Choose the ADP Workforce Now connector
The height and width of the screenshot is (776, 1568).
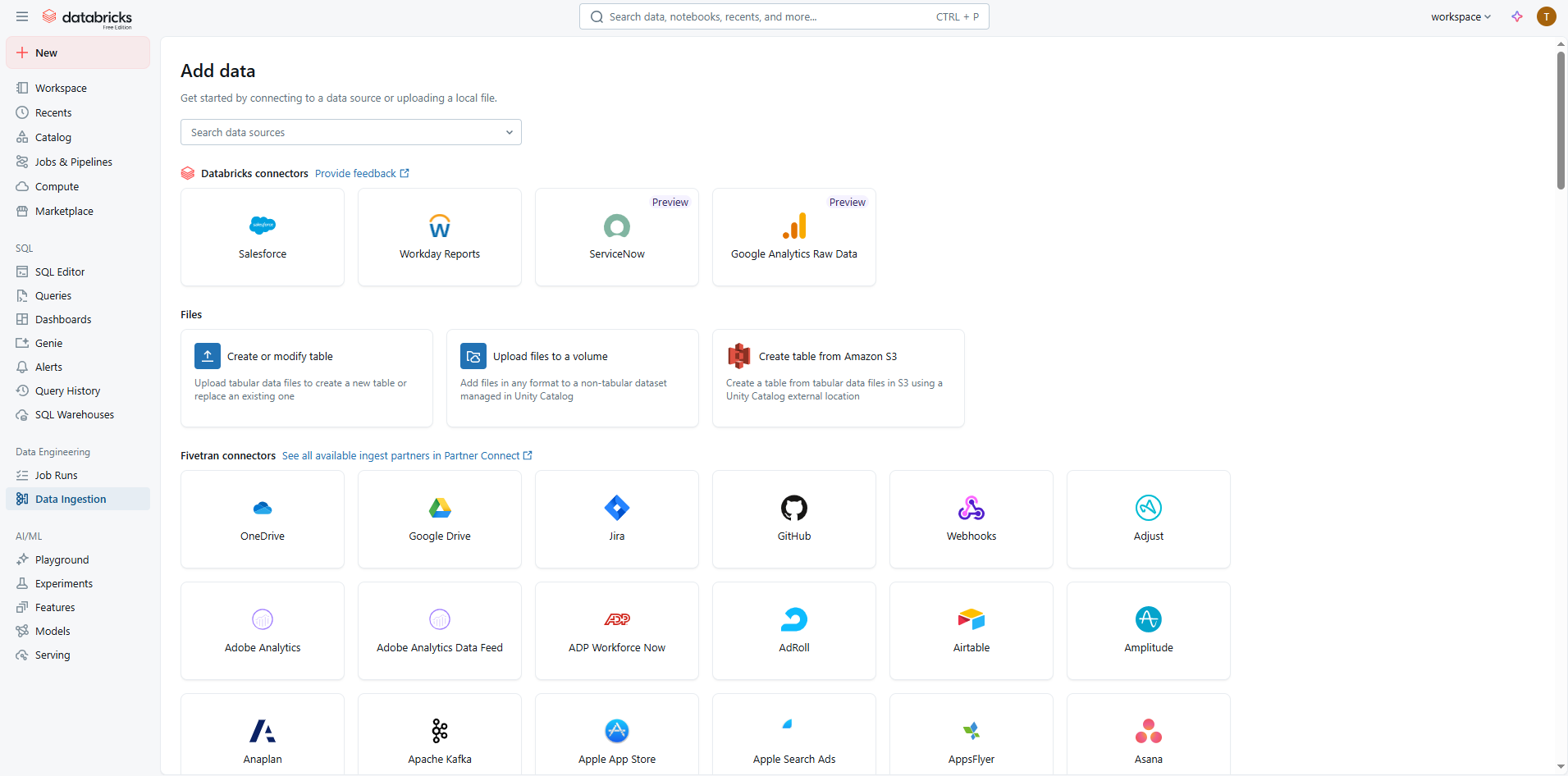click(x=617, y=631)
